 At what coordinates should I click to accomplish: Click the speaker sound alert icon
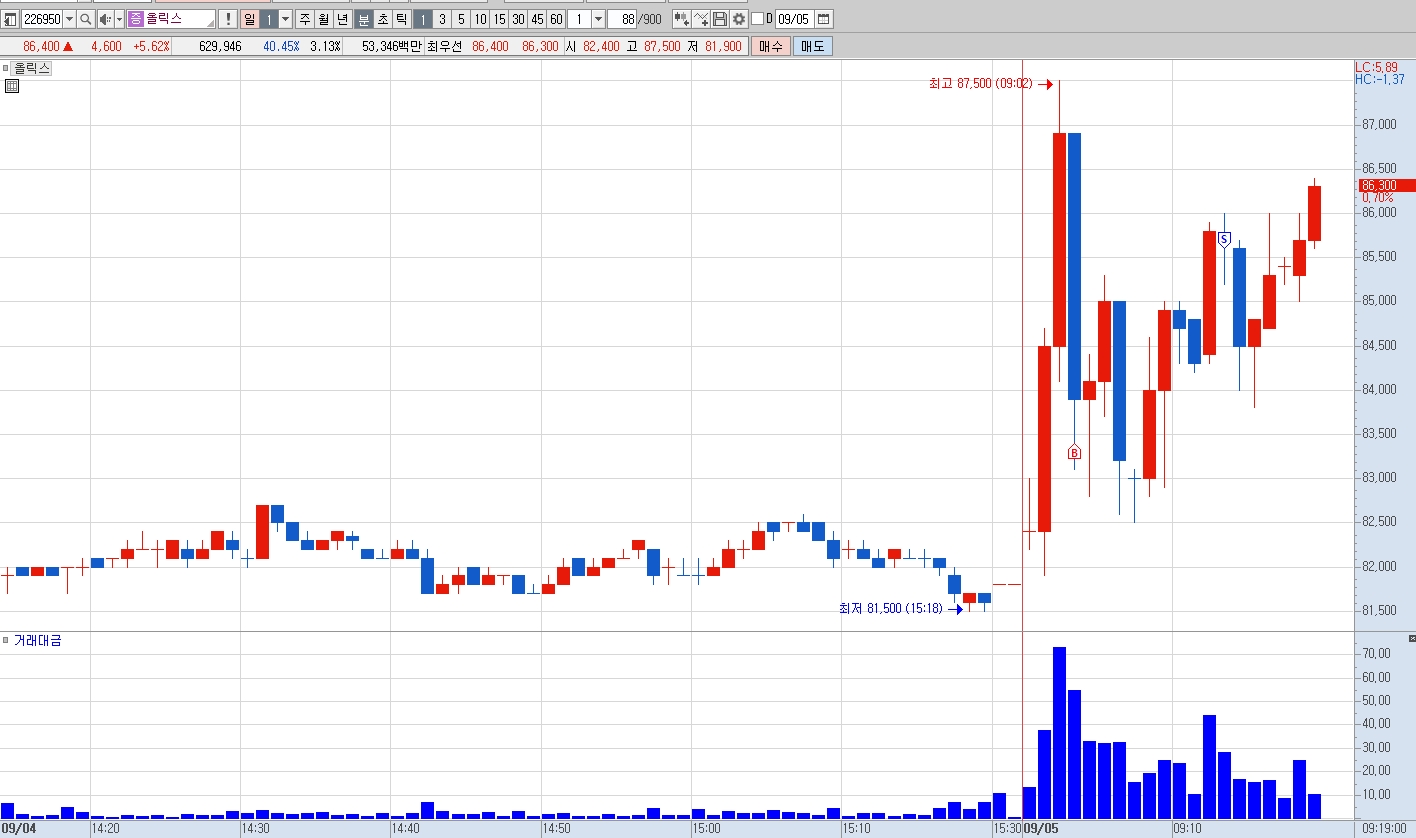pos(105,19)
